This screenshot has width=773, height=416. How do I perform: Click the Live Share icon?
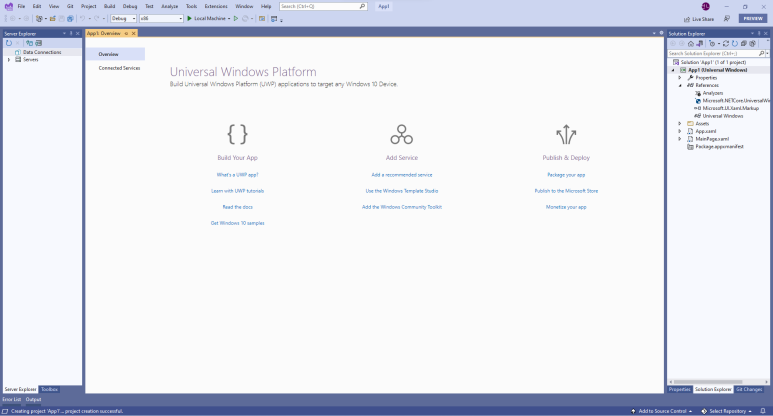687,19
